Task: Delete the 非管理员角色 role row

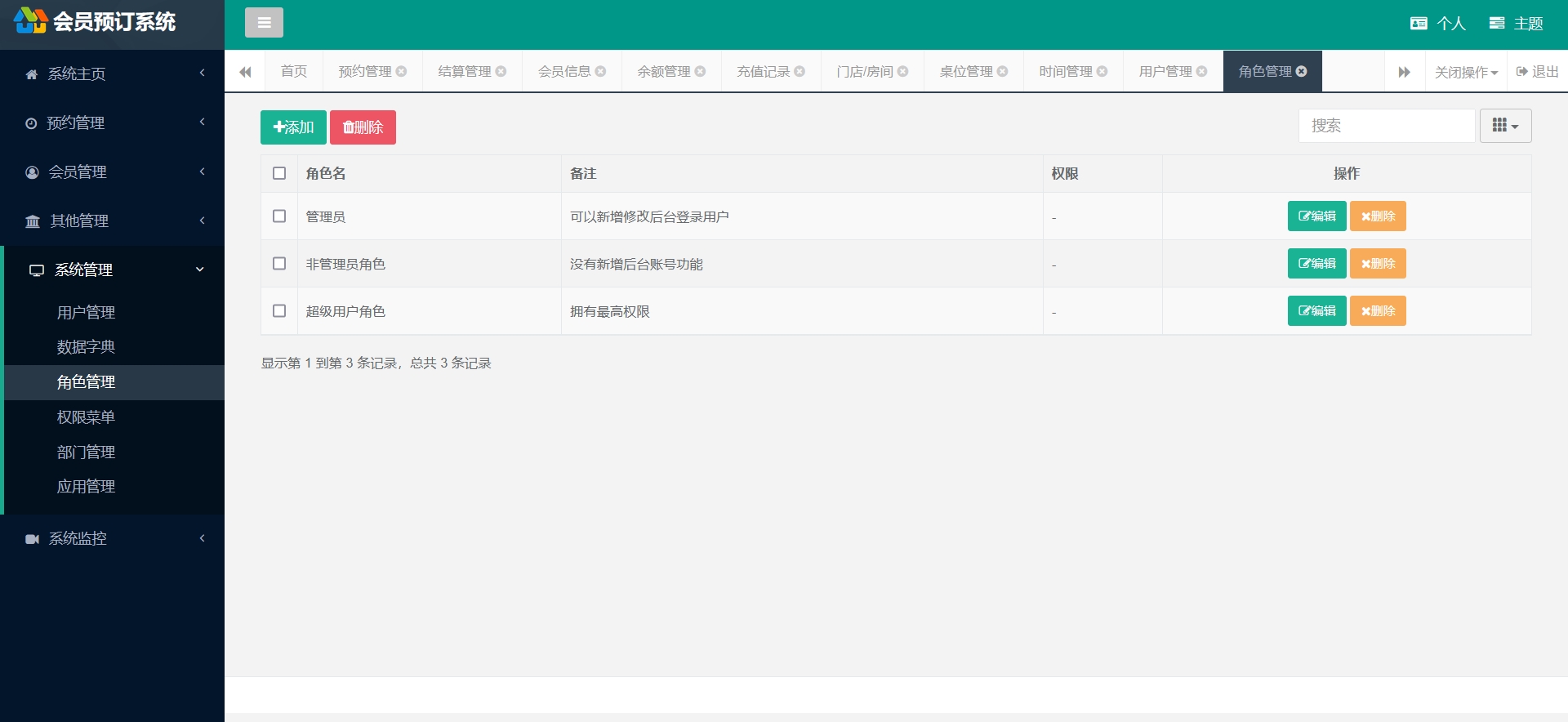Action: click(1378, 264)
